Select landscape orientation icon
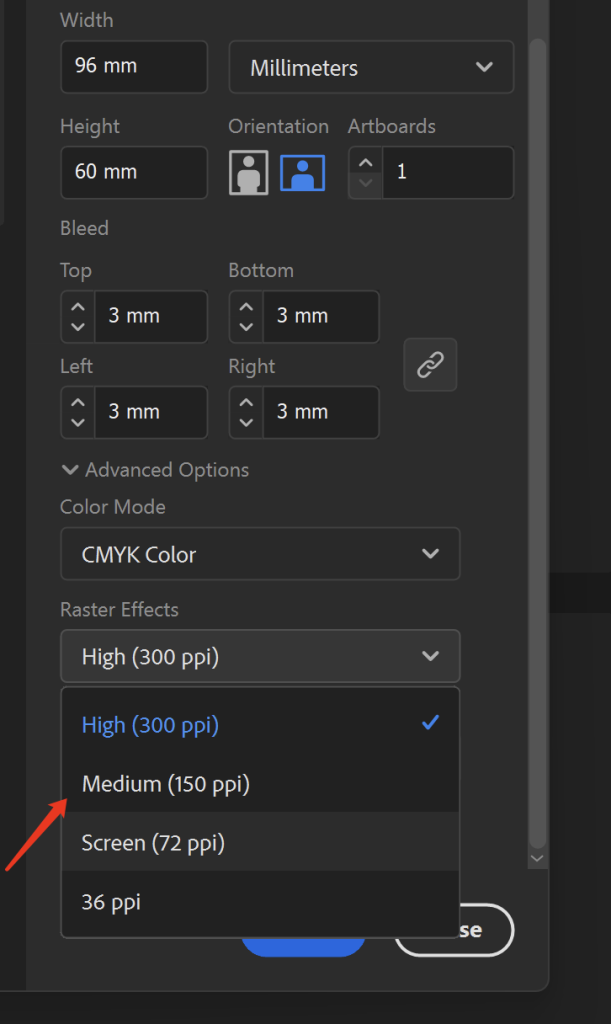This screenshot has width=611, height=1024. (302, 172)
